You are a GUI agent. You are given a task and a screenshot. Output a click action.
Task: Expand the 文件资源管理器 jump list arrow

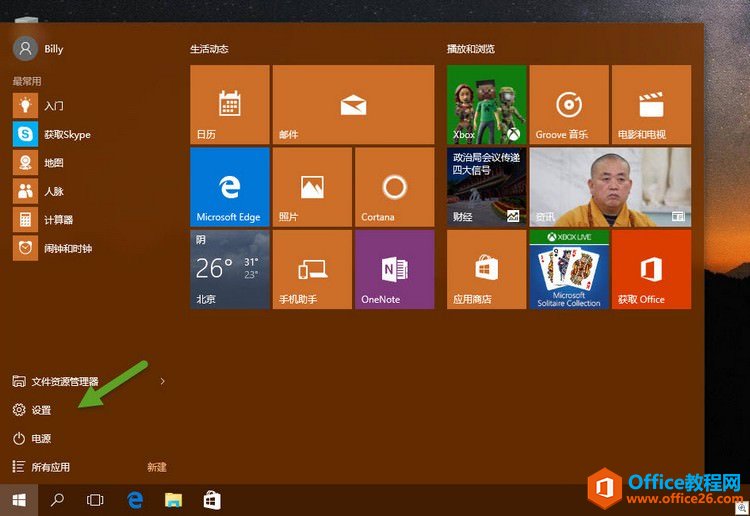tap(163, 381)
